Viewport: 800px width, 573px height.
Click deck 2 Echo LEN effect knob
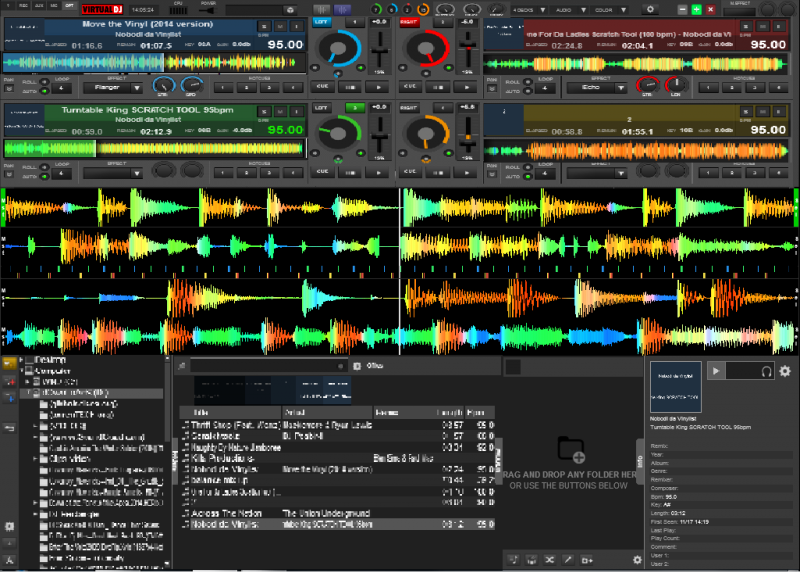pyautogui.click(x=676, y=85)
